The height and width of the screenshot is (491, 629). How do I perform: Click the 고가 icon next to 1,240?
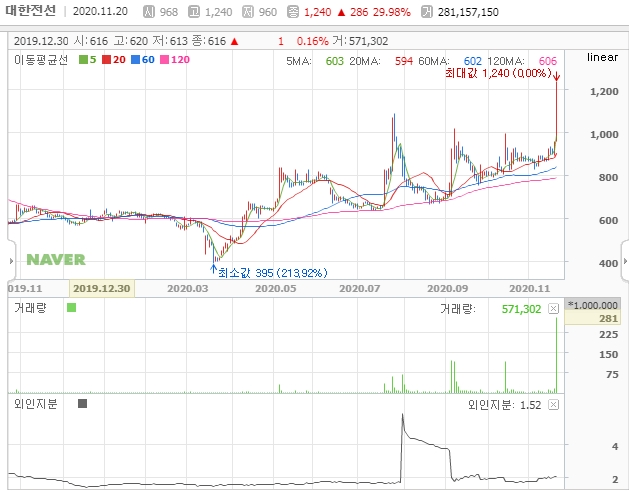click(194, 12)
